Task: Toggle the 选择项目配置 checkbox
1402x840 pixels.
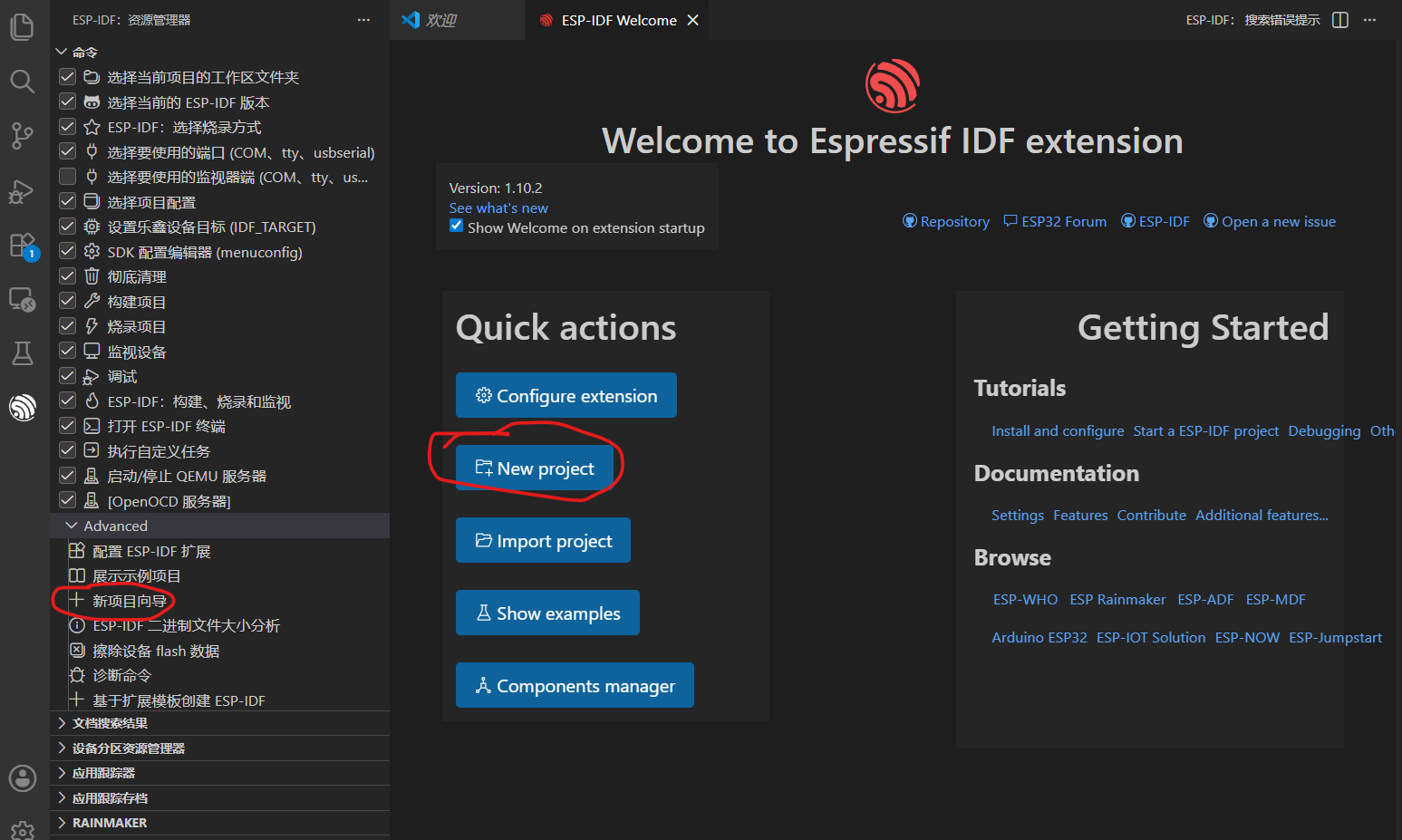Action: (67, 202)
